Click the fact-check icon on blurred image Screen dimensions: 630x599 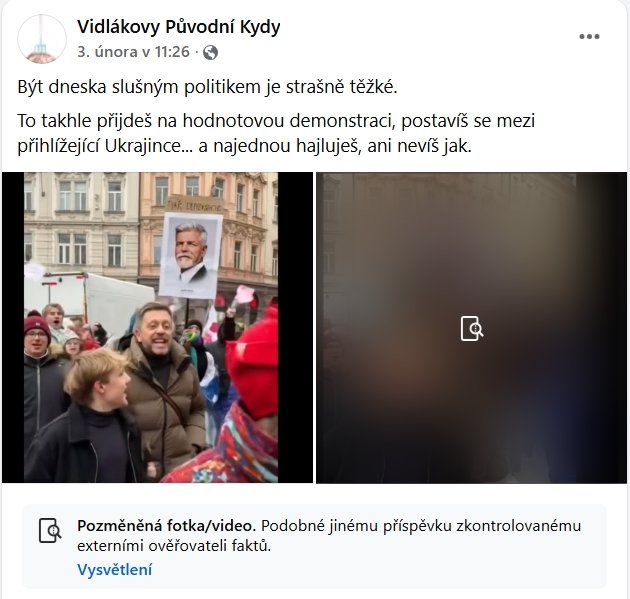coord(472,328)
